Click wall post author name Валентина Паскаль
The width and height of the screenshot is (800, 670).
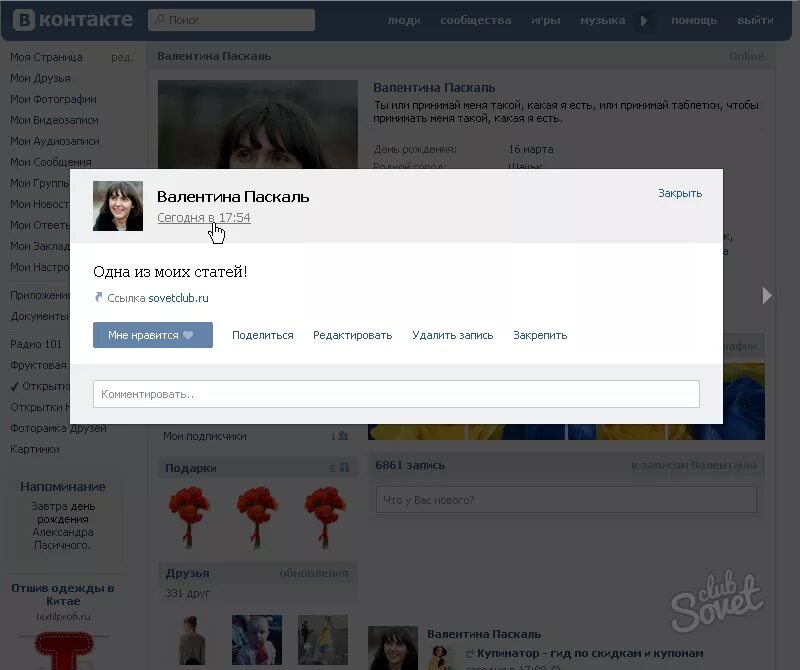[x=484, y=634]
